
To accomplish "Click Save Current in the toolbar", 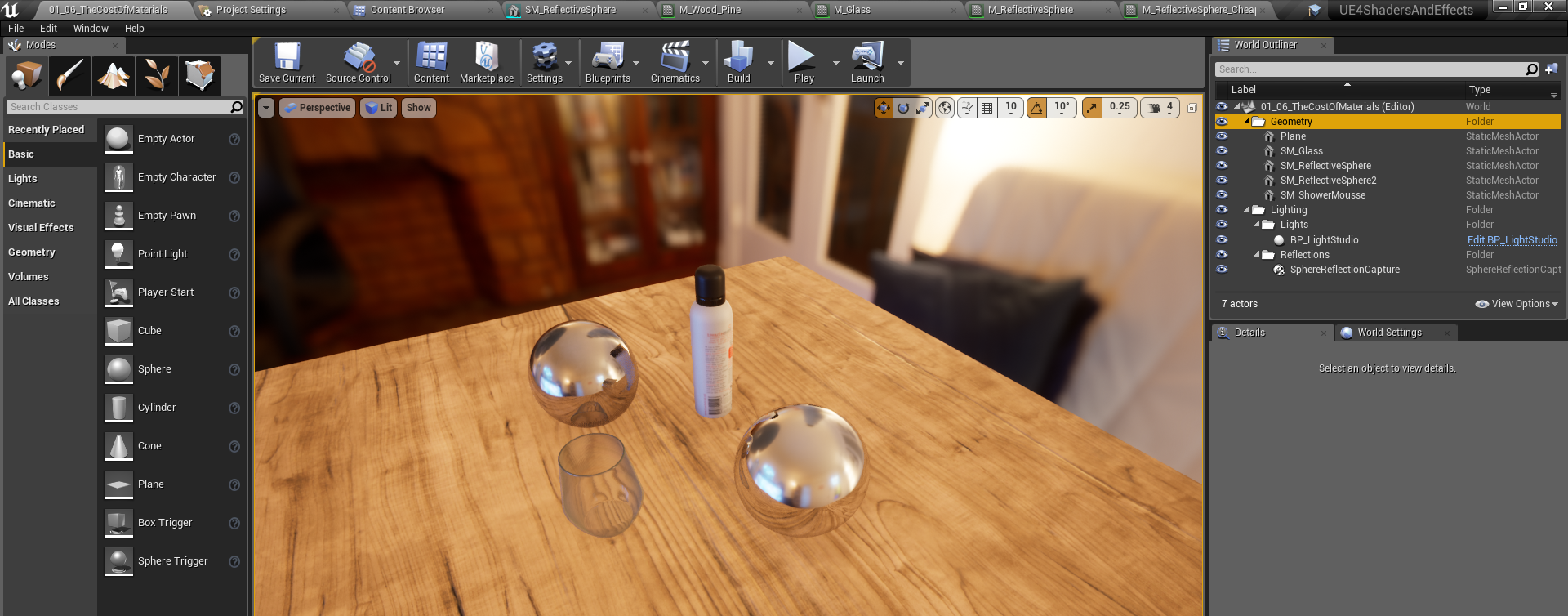I will [x=287, y=63].
